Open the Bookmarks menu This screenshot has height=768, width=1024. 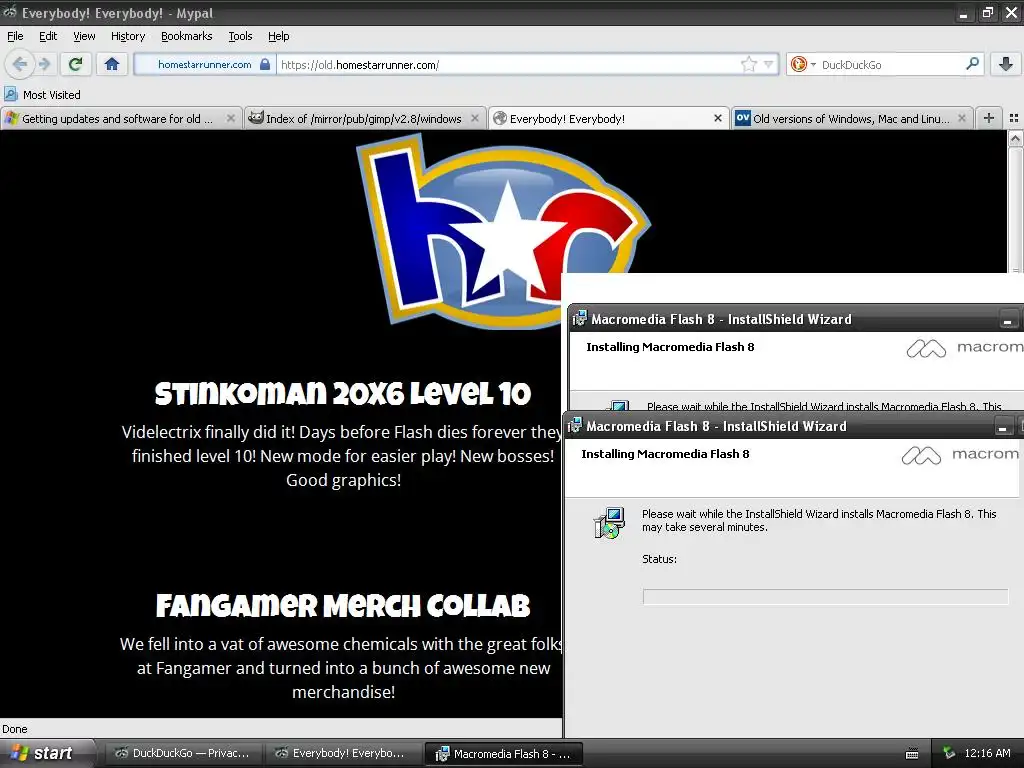[x=187, y=36]
